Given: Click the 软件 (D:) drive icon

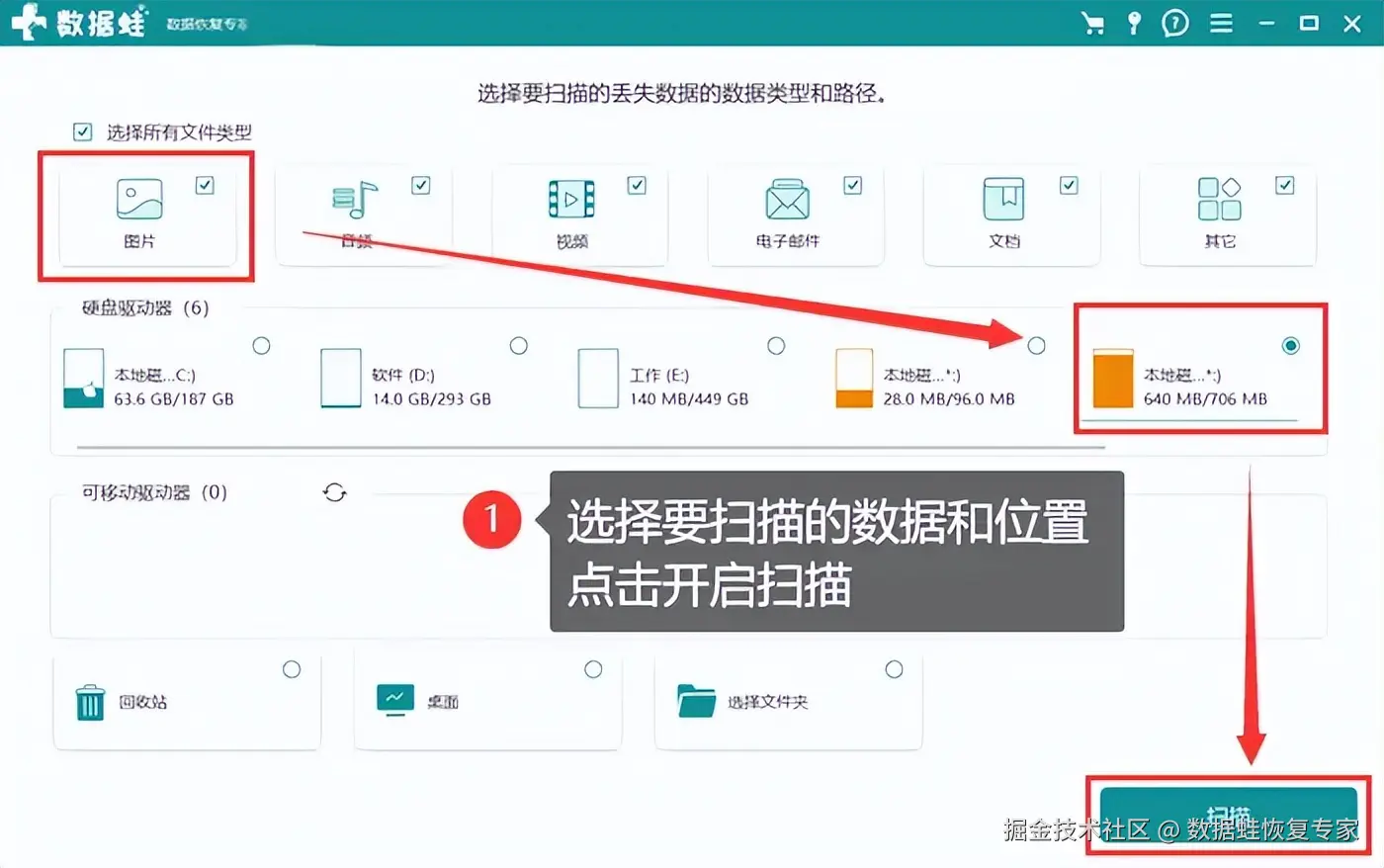Looking at the screenshot, I should pyautogui.click(x=341, y=378).
